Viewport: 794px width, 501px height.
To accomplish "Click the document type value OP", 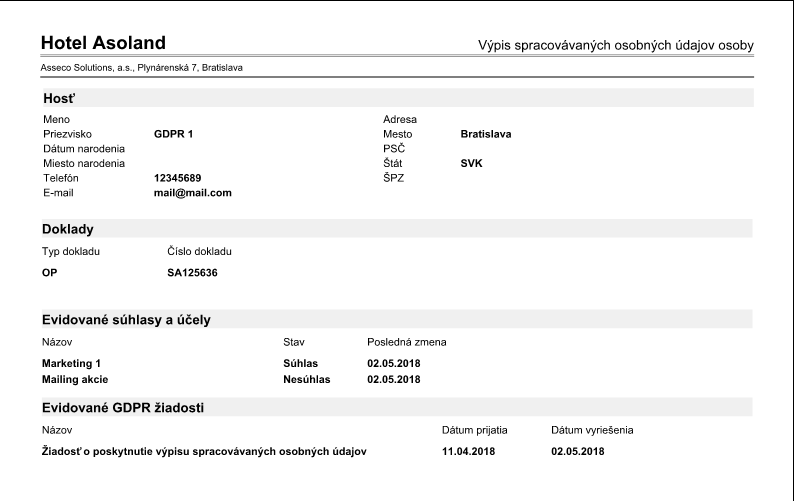I will [49, 272].
